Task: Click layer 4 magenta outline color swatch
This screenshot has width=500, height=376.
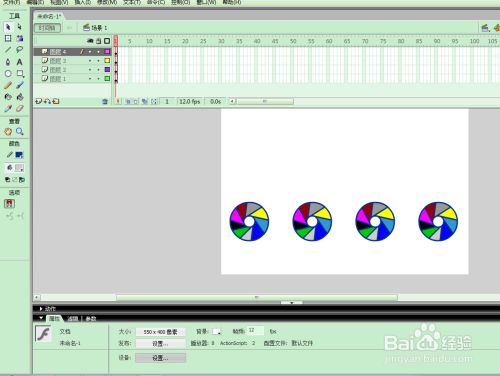Action: pyautogui.click(x=107, y=52)
